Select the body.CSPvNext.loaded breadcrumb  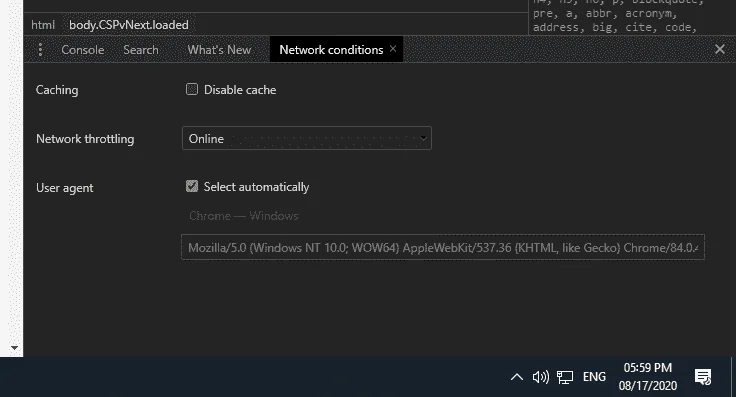129,25
